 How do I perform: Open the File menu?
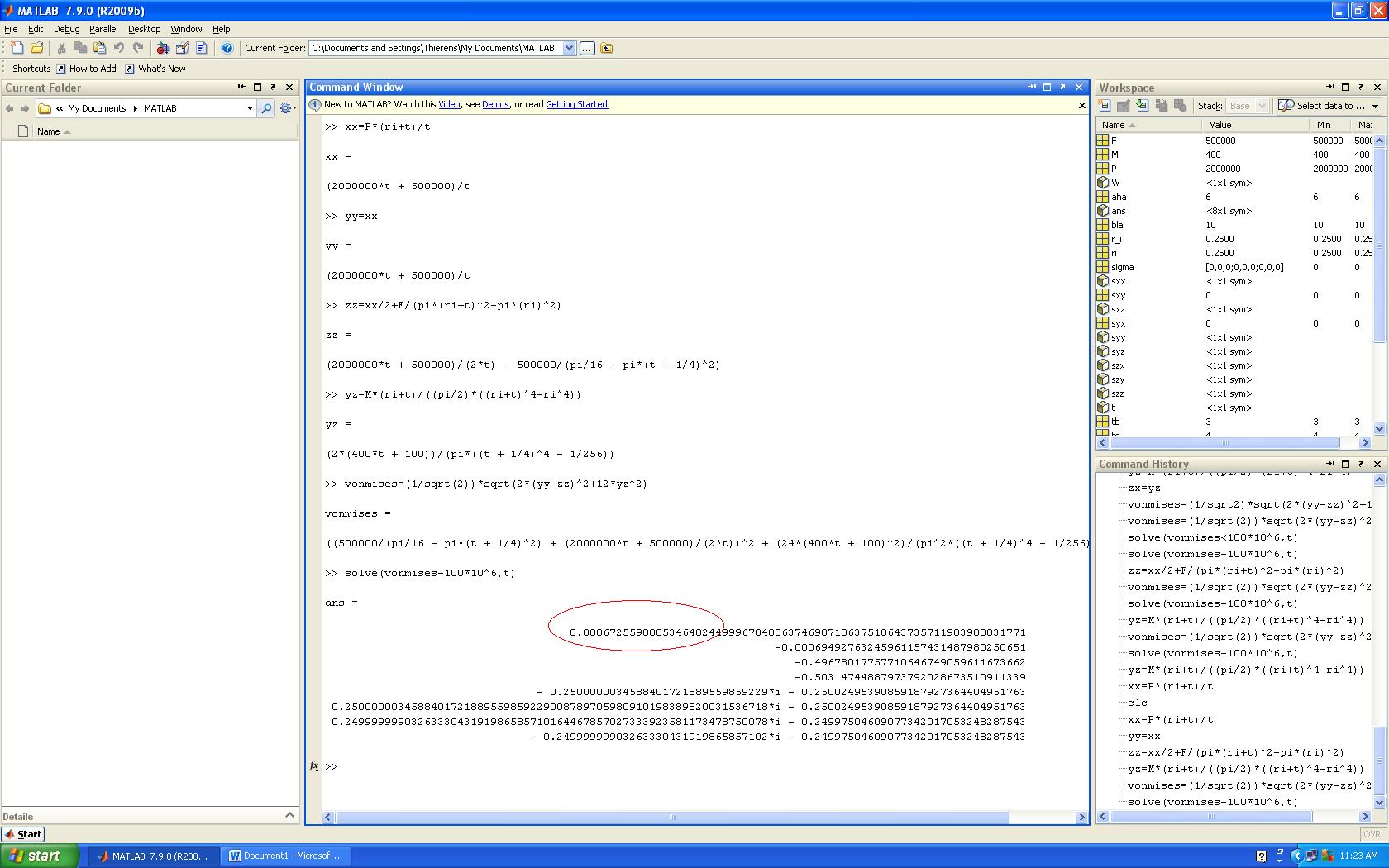(x=11, y=29)
